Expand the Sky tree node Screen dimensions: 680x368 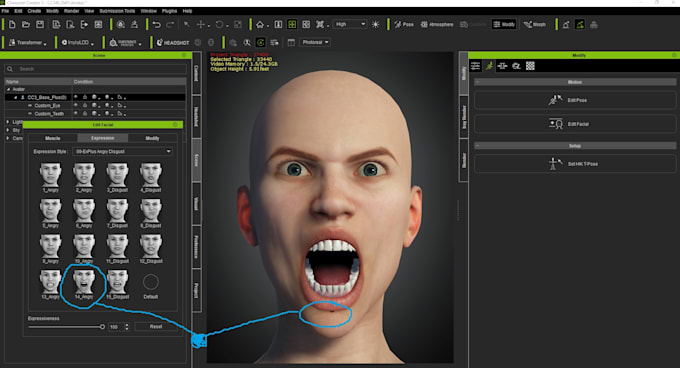click(x=8, y=130)
